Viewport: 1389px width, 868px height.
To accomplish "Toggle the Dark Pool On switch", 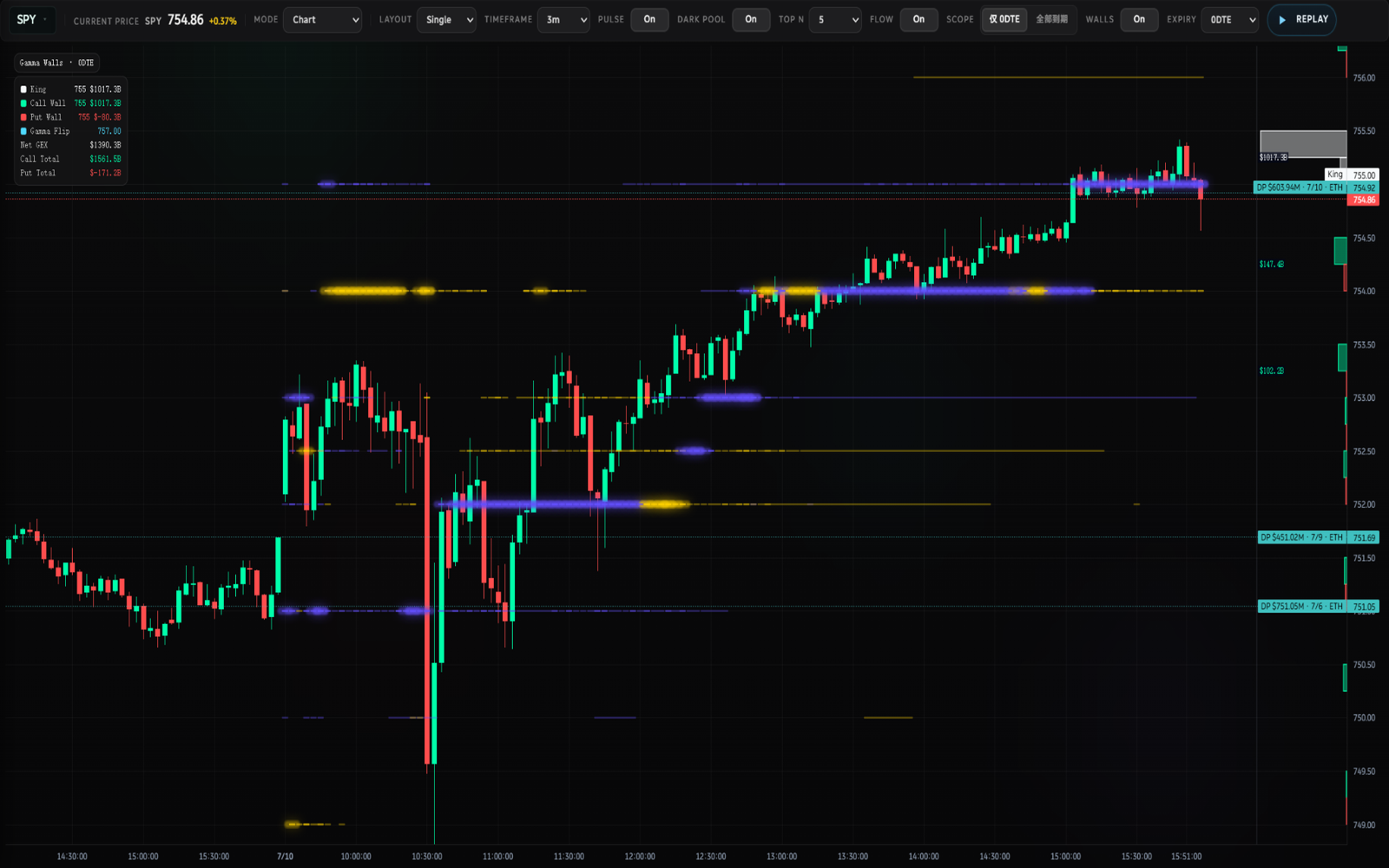I will pyautogui.click(x=751, y=19).
